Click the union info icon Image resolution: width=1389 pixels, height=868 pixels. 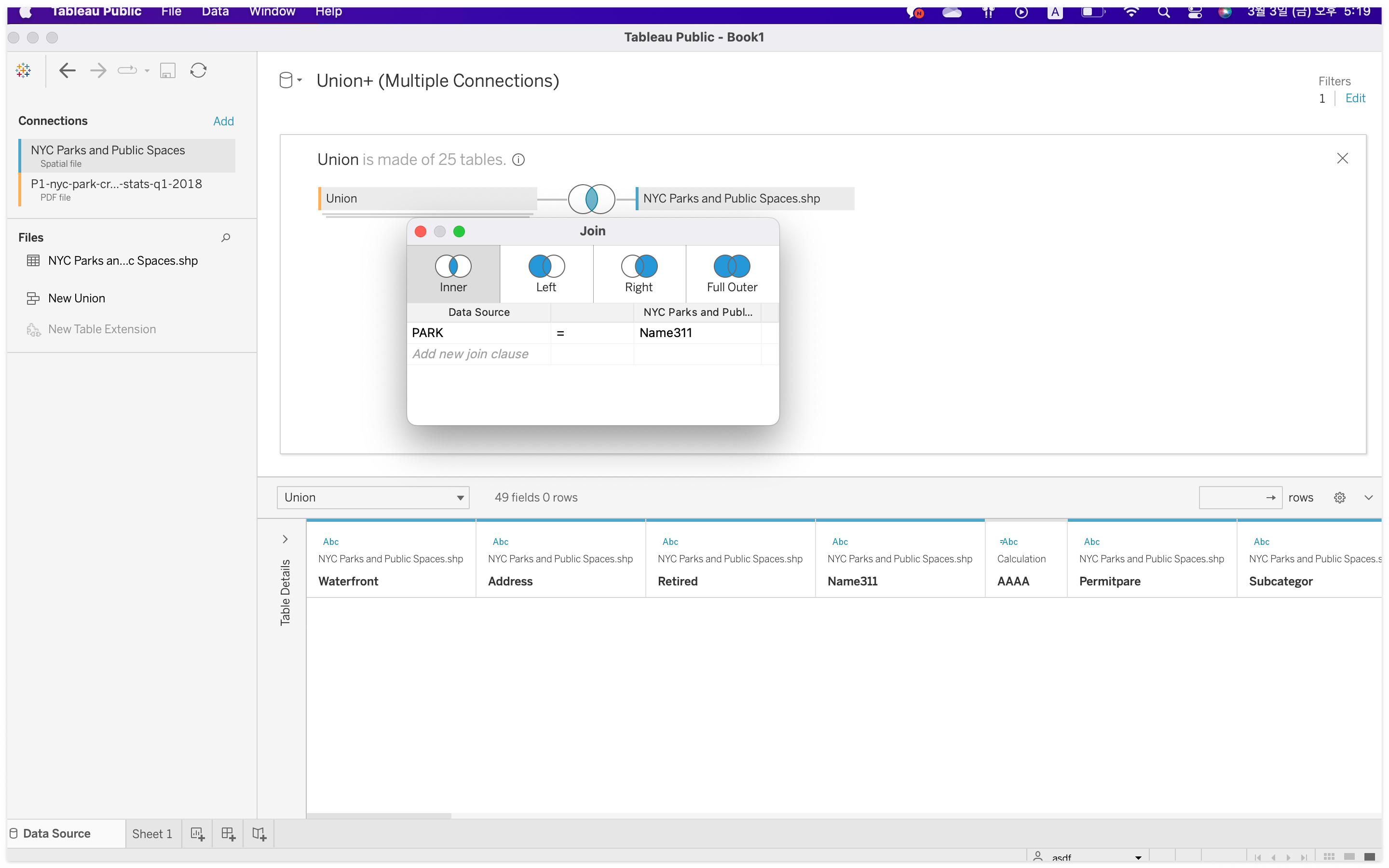(x=518, y=160)
